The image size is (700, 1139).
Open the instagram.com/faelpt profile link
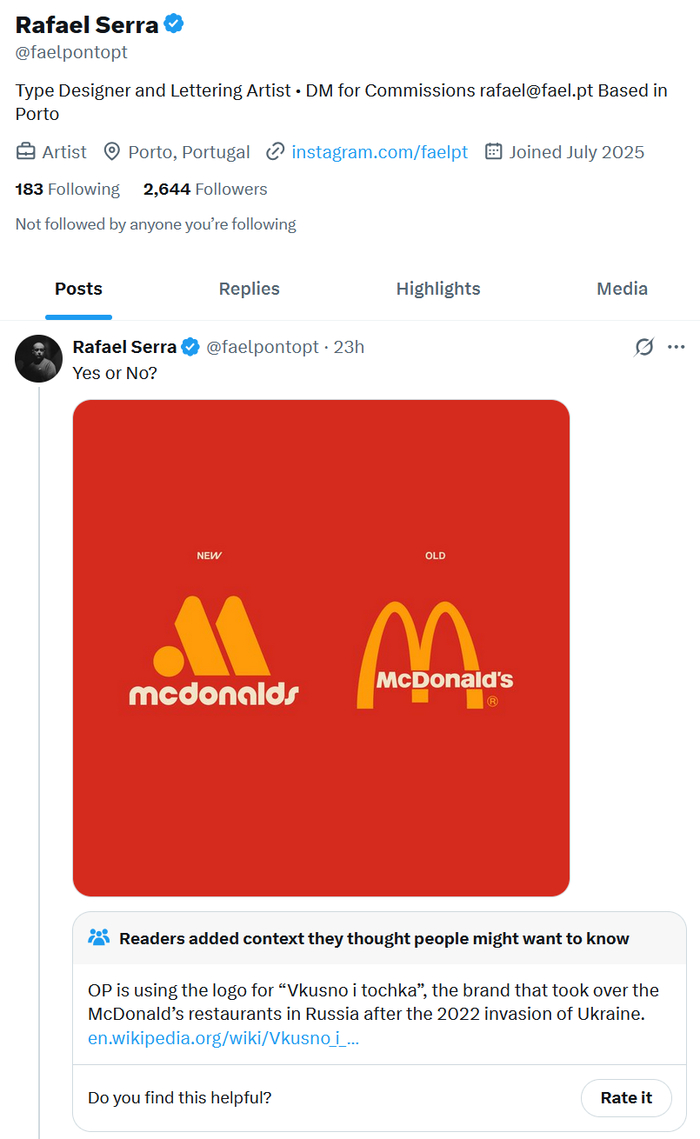point(379,152)
